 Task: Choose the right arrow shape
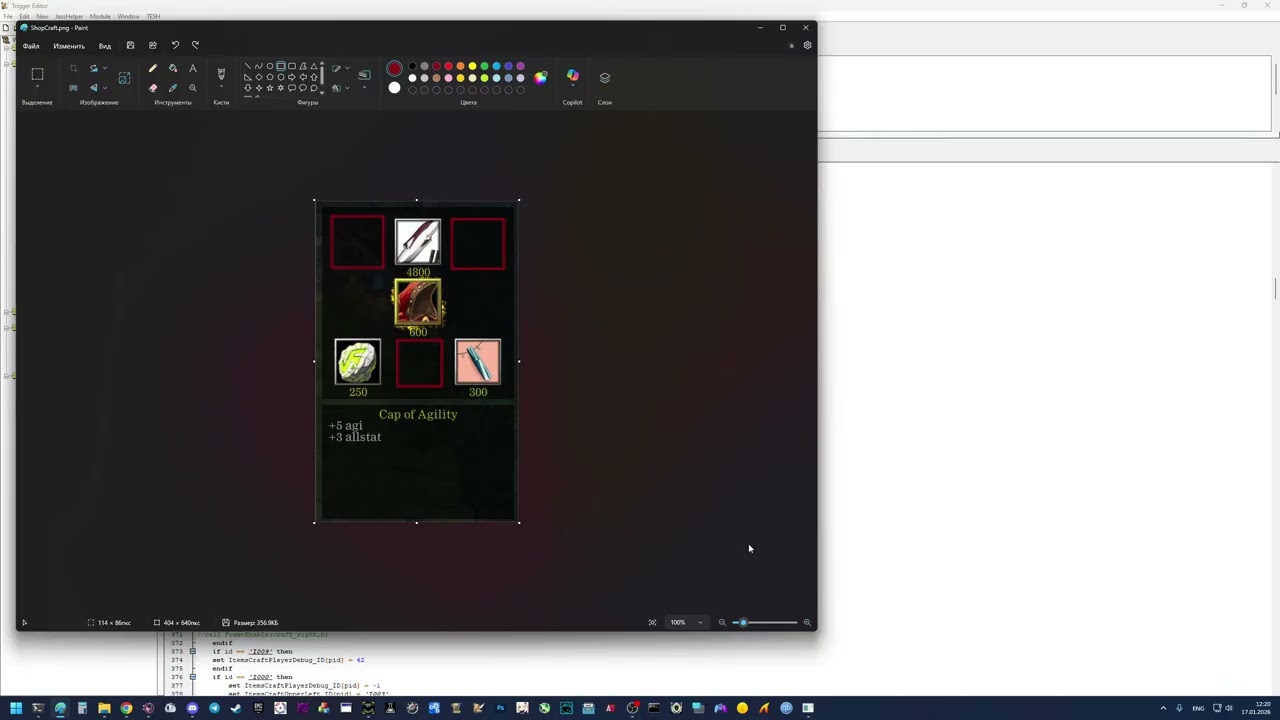[292, 77]
